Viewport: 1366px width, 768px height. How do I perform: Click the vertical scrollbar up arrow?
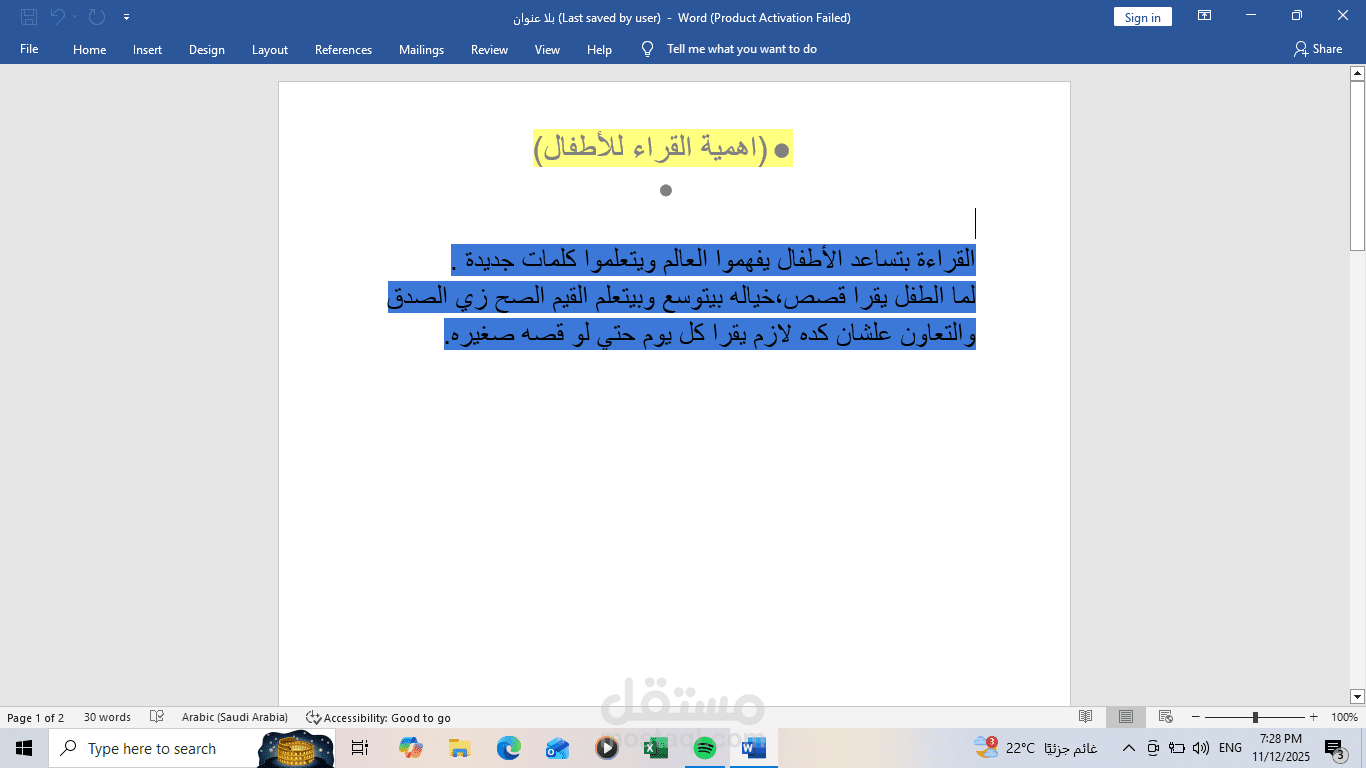(1357, 73)
